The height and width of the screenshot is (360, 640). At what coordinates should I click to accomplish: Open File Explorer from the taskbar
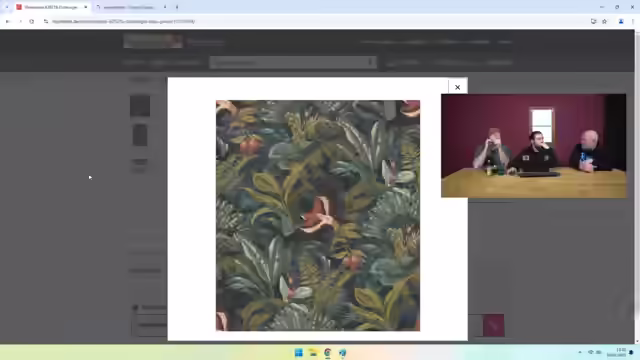pos(313,353)
